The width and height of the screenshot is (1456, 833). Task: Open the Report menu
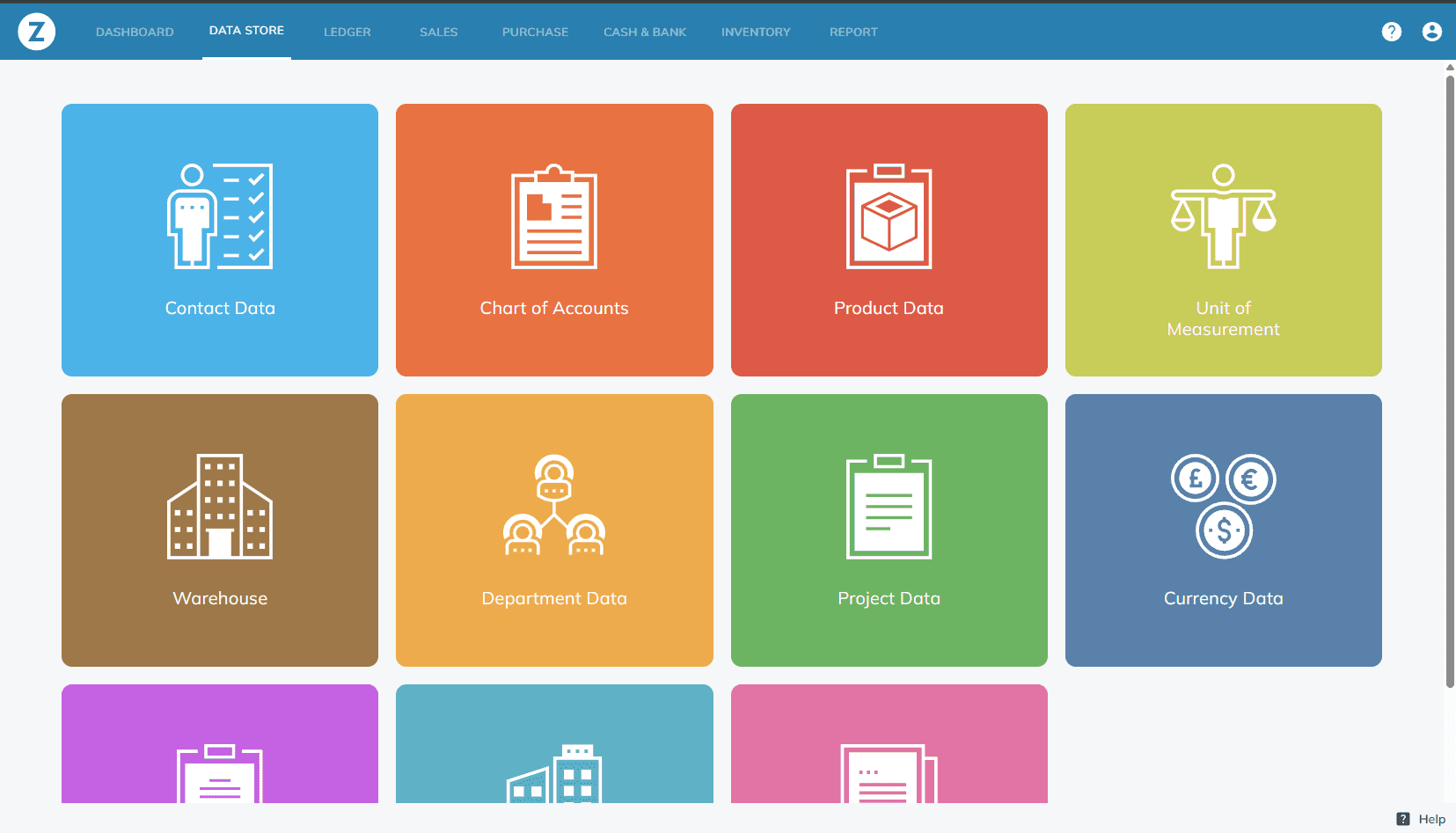[853, 32]
